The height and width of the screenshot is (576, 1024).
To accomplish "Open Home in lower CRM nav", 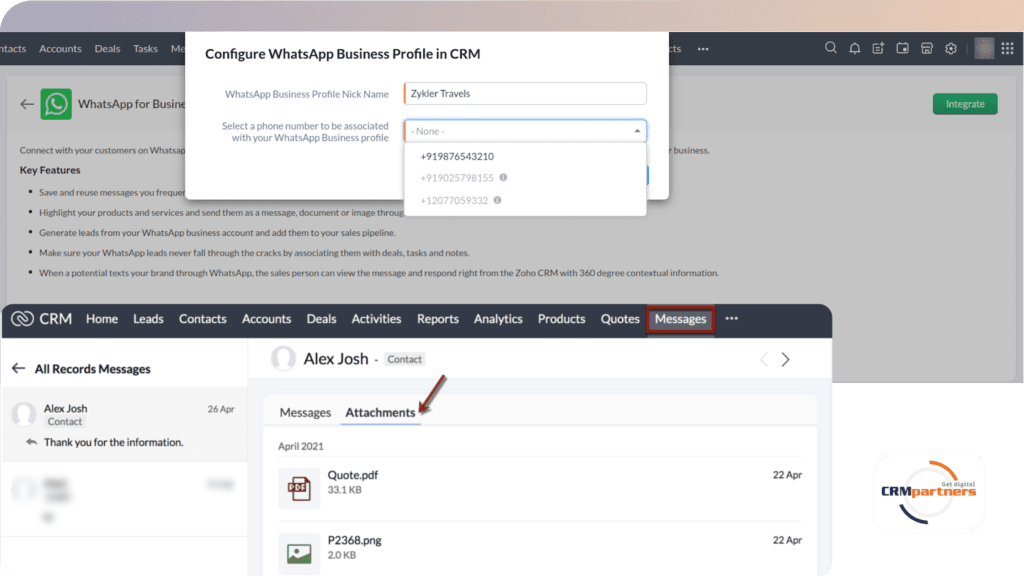I will pyautogui.click(x=102, y=319).
